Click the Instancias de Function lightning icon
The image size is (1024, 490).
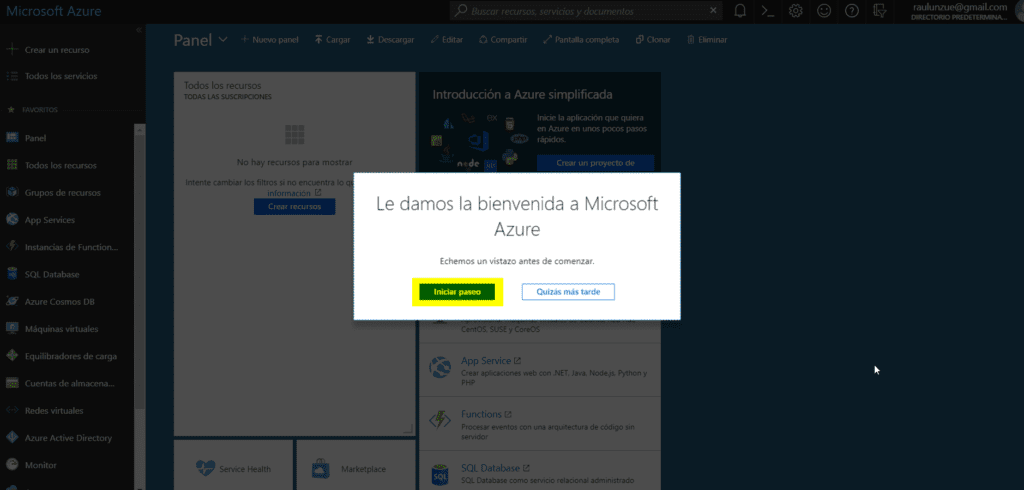pos(12,247)
